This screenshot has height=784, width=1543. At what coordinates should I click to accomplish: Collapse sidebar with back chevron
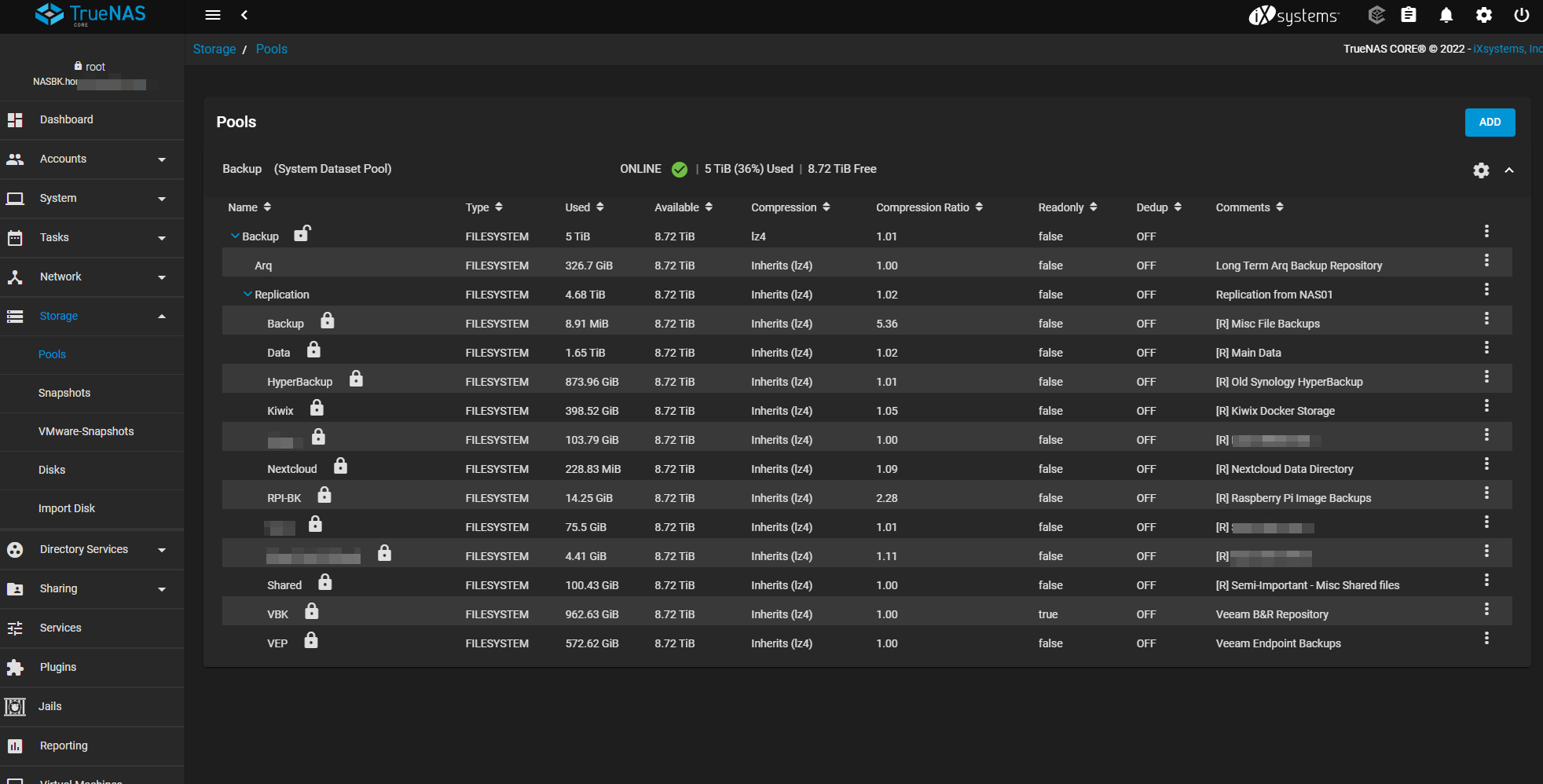244,15
